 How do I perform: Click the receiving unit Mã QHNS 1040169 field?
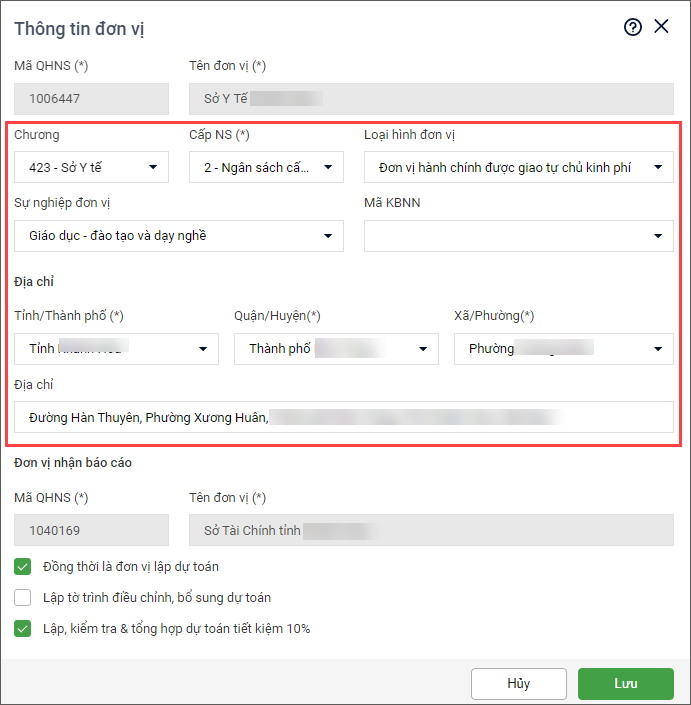[91, 530]
